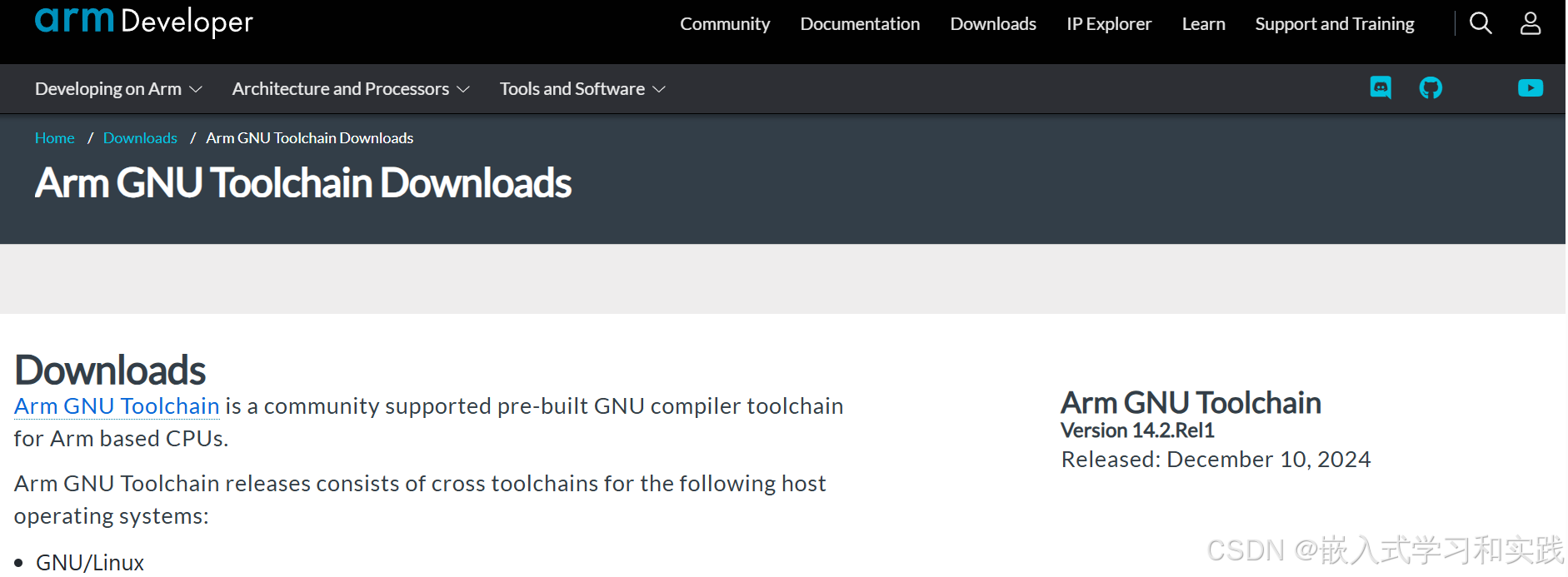Click the Arm GNU Toolchain sidebar heading
1568x577 pixels.
1191,403
